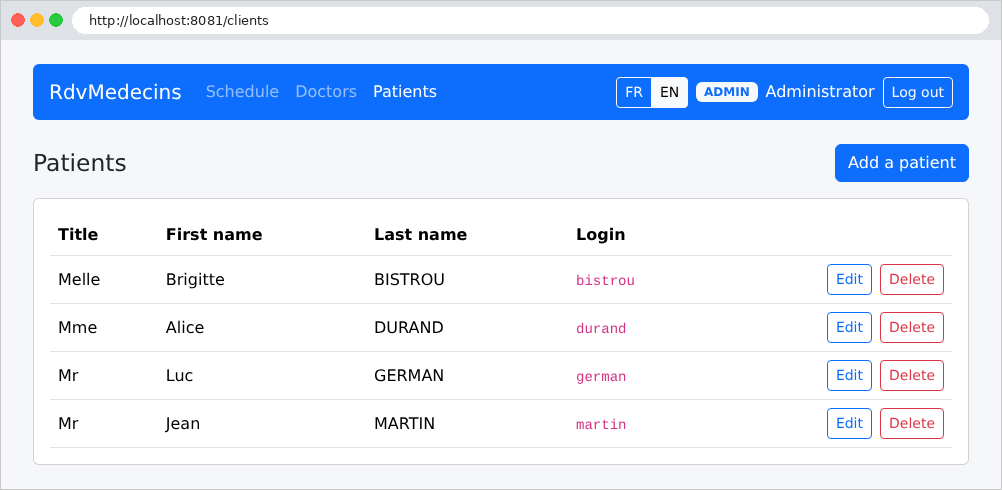Click the Log out button
Viewport: 1002px width, 490px height.
click(918, 92)
